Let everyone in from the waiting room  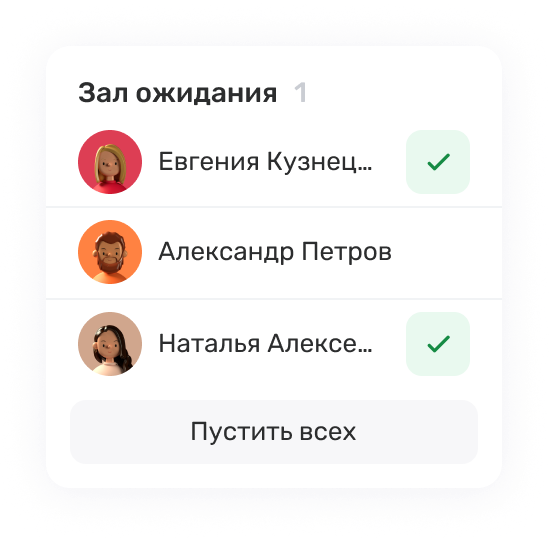point(274,432)
